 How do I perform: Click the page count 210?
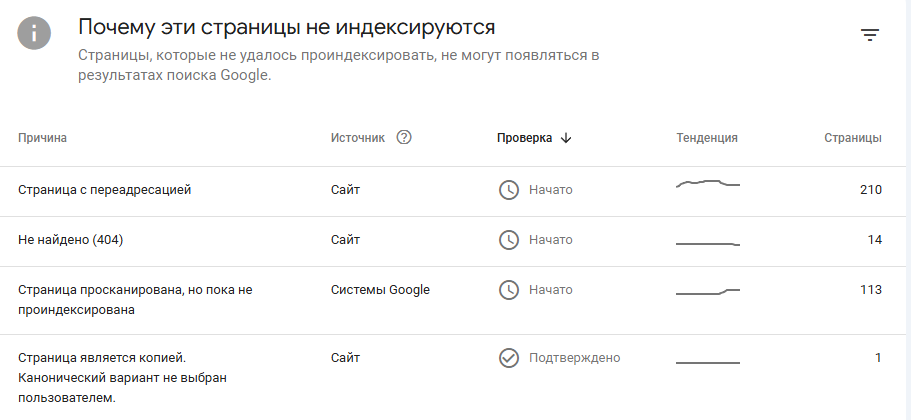pyautogui.click(x=871, y=190)
